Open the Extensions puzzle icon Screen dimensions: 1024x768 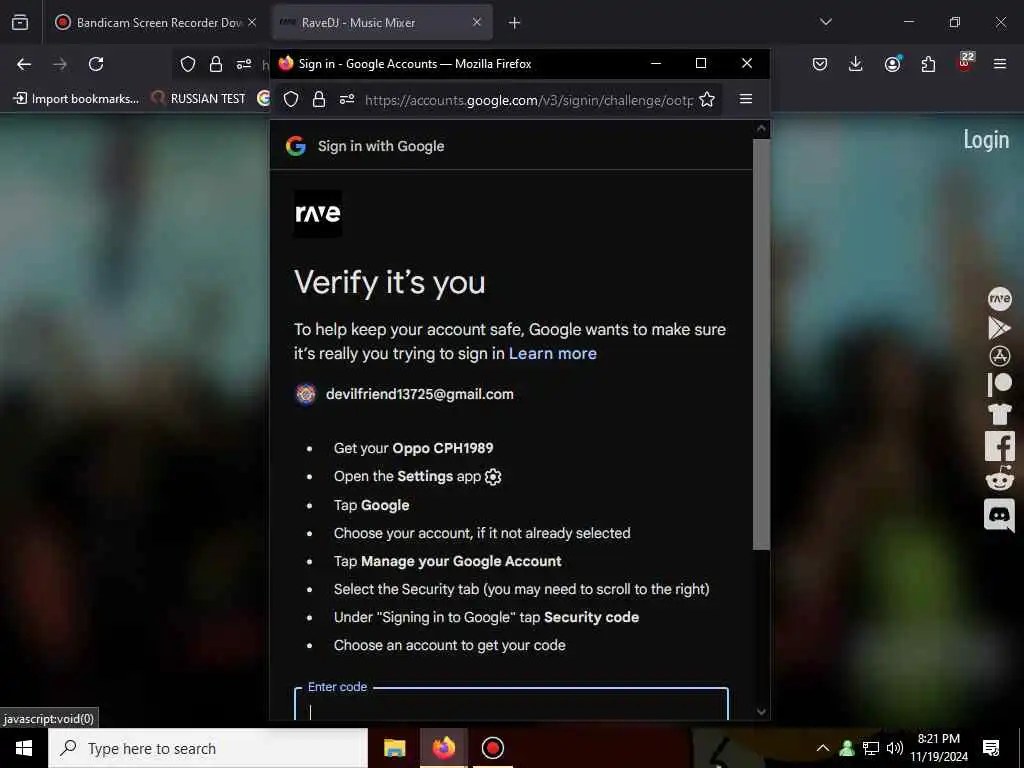pos(928,64)
